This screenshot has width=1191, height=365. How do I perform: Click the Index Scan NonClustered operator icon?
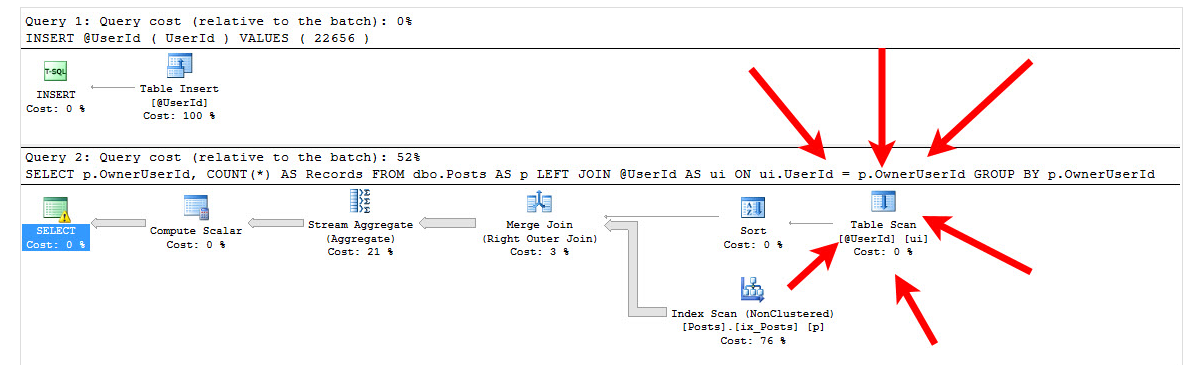point(752,289)
